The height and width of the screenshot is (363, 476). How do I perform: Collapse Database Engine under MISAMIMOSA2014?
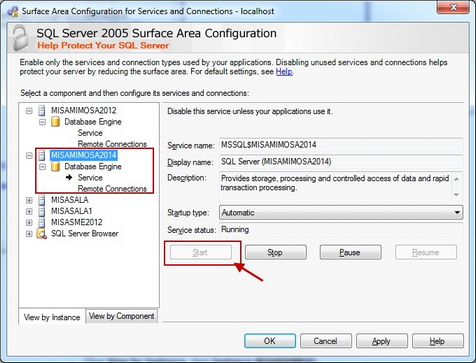(43, 167)
